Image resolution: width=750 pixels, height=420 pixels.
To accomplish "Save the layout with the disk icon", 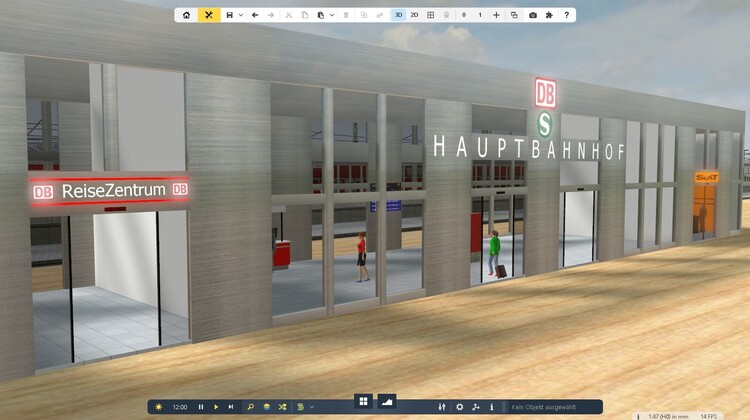I will [x=230, y=15].
